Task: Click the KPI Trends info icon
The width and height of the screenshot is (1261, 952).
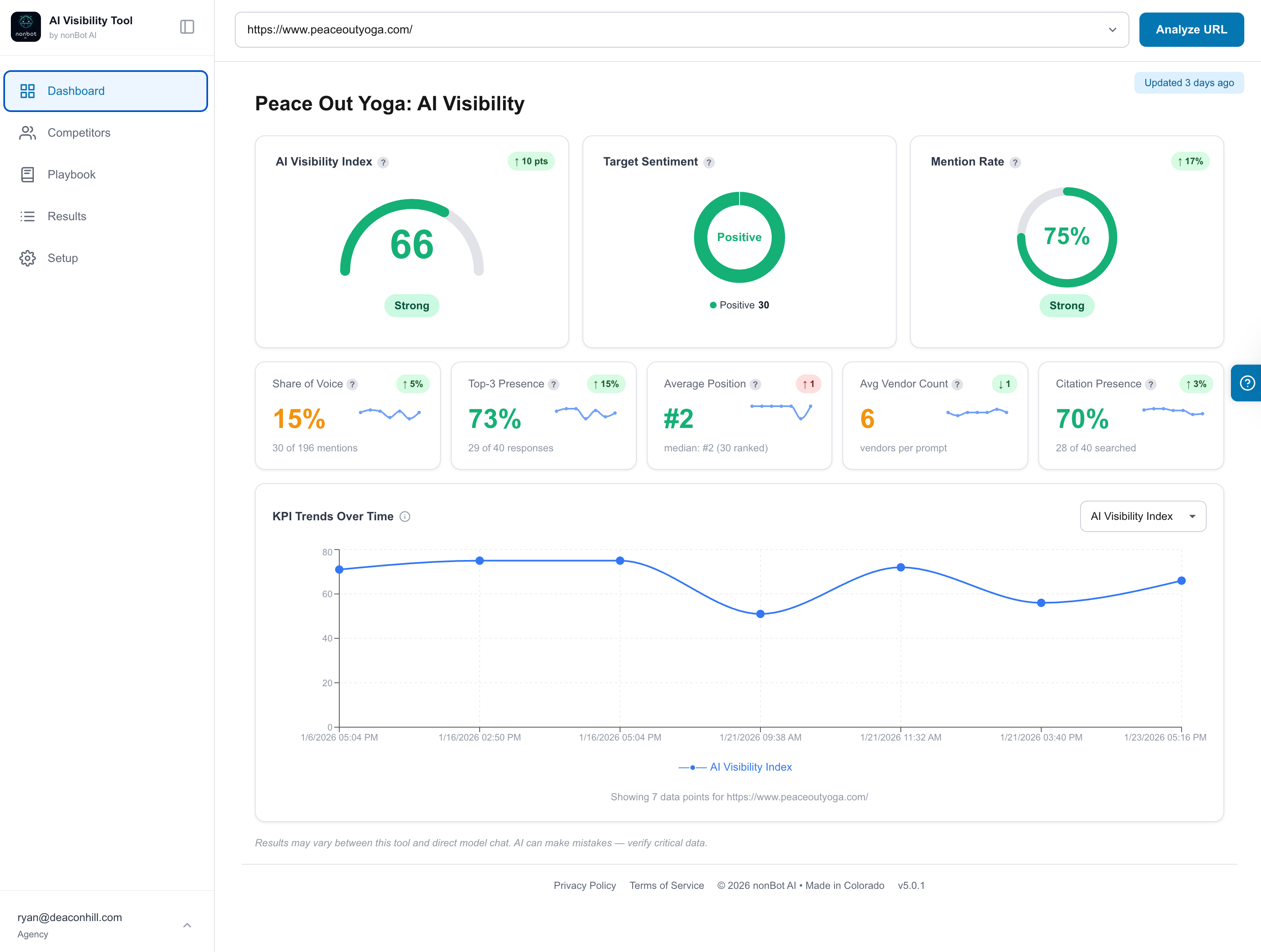Action: point(405,517)
